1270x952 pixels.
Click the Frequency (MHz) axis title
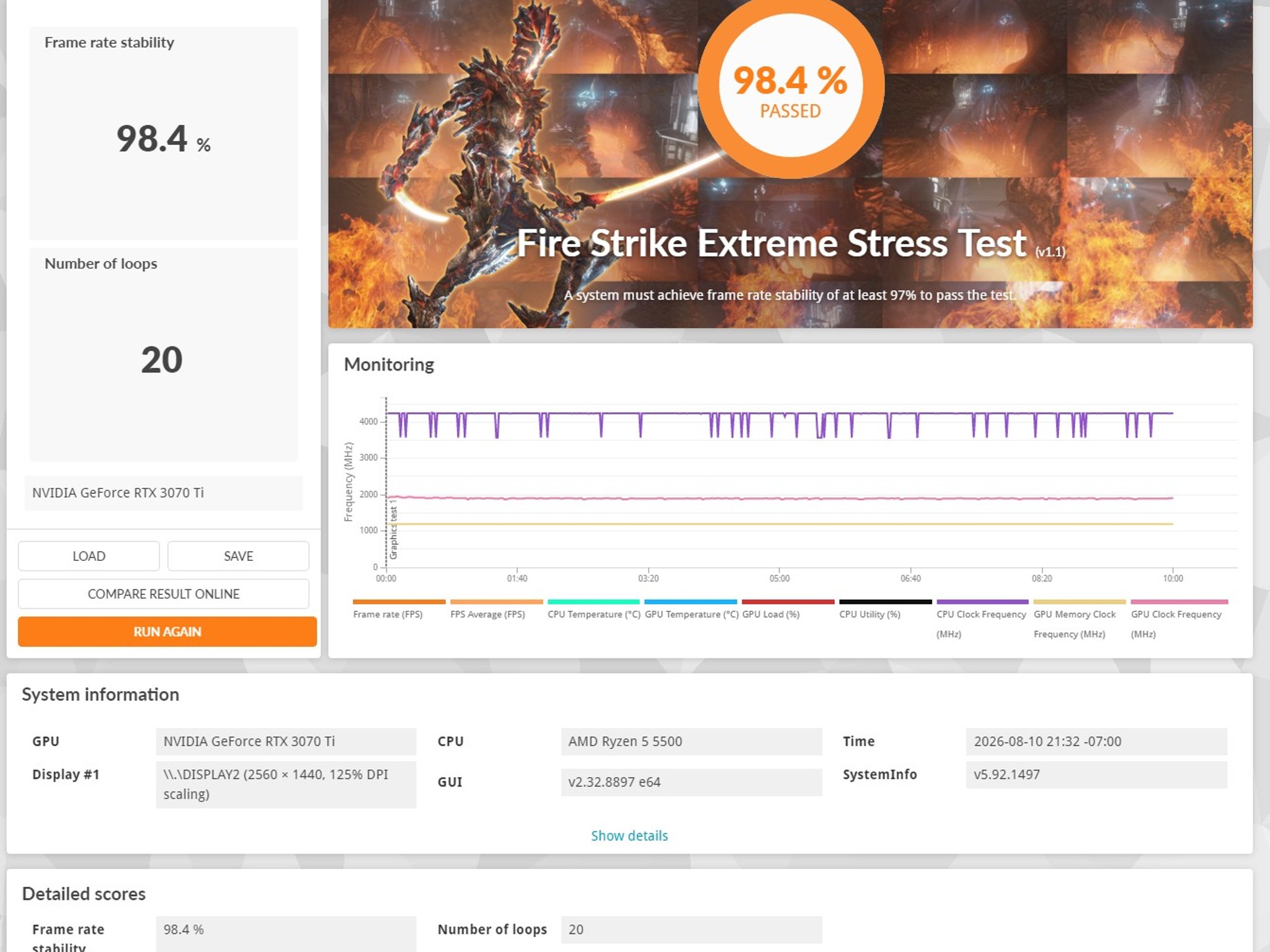(x=349, y=482)
